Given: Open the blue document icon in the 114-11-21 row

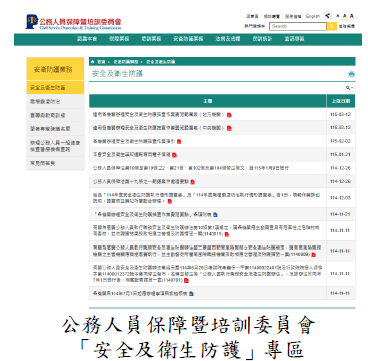Looking at the screenshot, I should pos(215,214).
